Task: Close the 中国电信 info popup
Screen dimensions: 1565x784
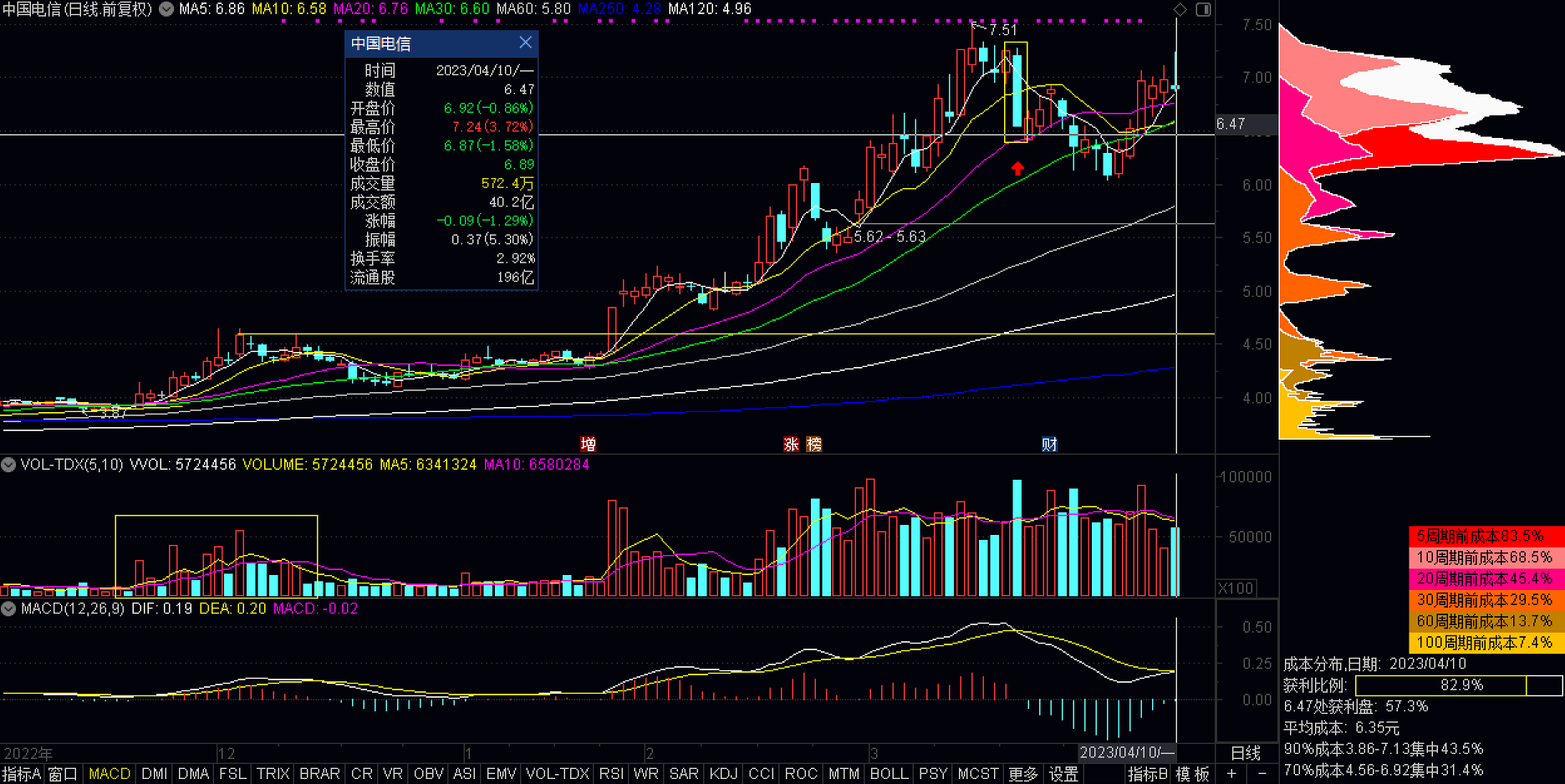Action: 525,43
